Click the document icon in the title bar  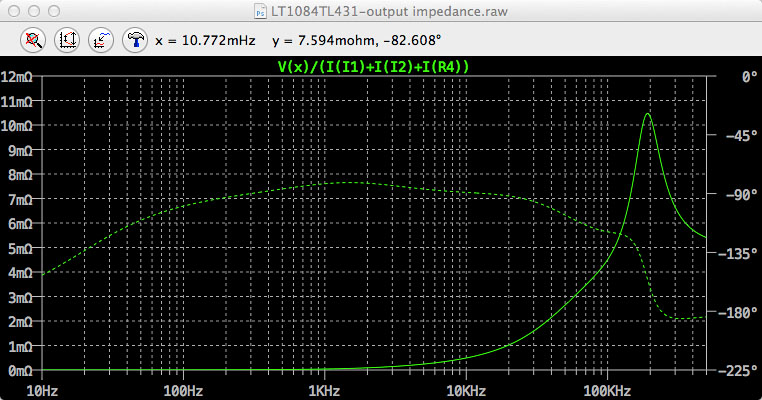pos(260,11)
